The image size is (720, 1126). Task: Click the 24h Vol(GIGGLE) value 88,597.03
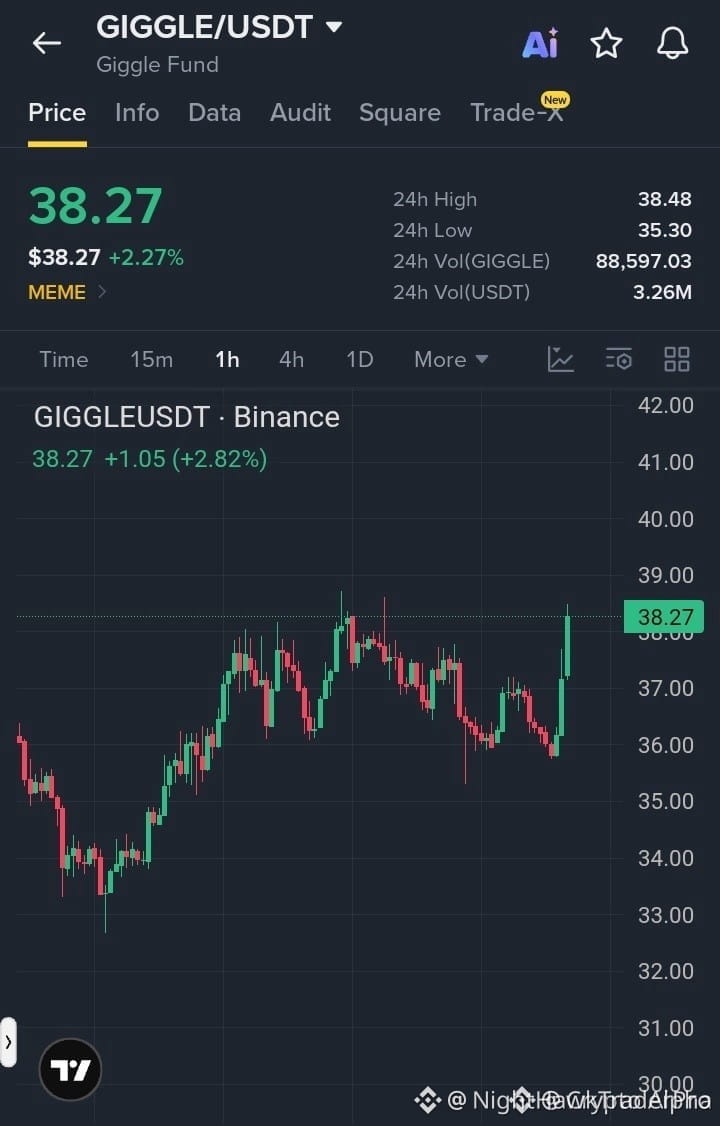tap(643, 261)
